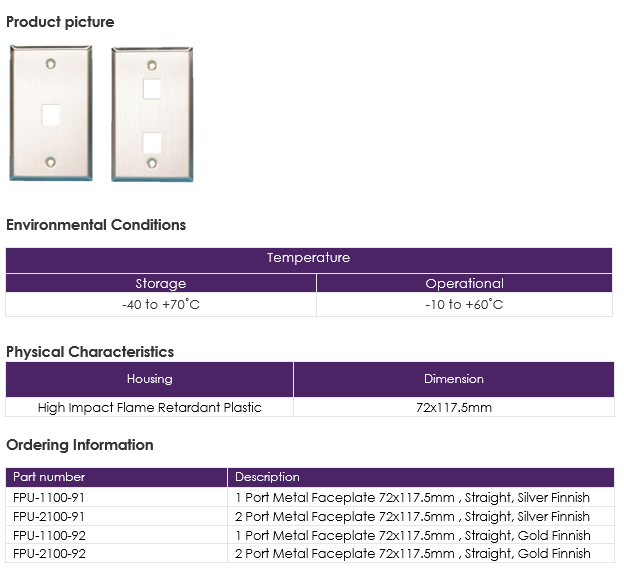This screenshot has height=575, width=624.
Task: Click the 2 Port Gold Finnish description
Action: point(412,554)
